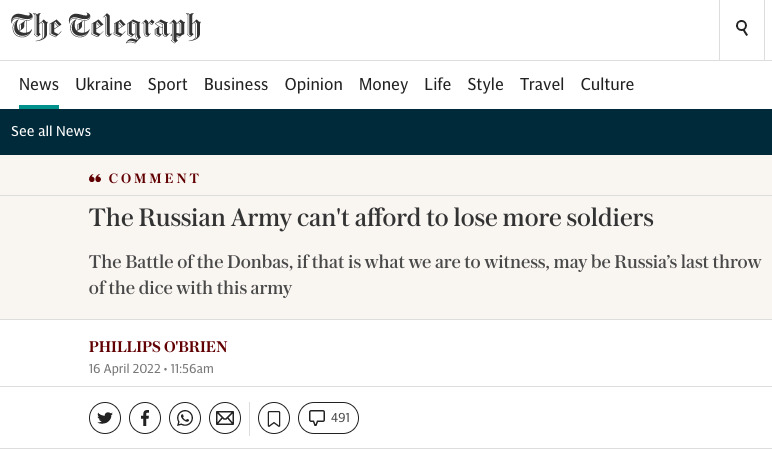
Task: Share article on Facebook
Action: click(x=145, y=418)
